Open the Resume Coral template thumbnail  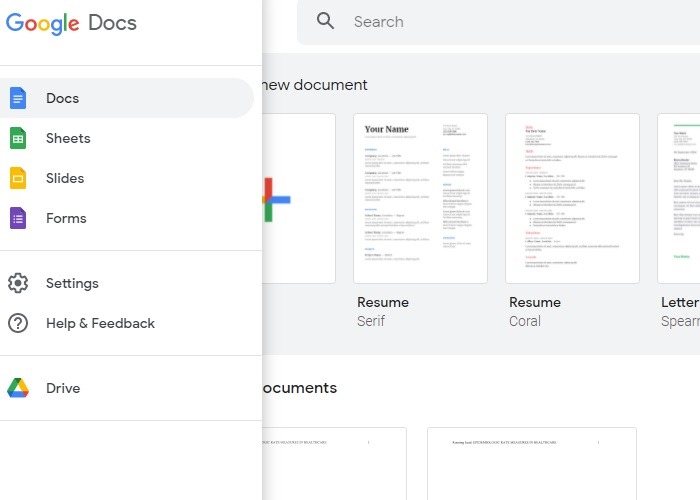pos(572,199)
